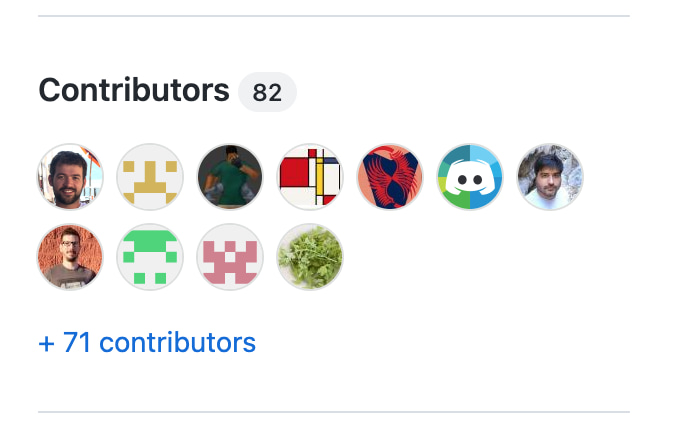Screen dimensions: 684x426
Task: Visit the last avatar in the top row
Action: point(550,177)
